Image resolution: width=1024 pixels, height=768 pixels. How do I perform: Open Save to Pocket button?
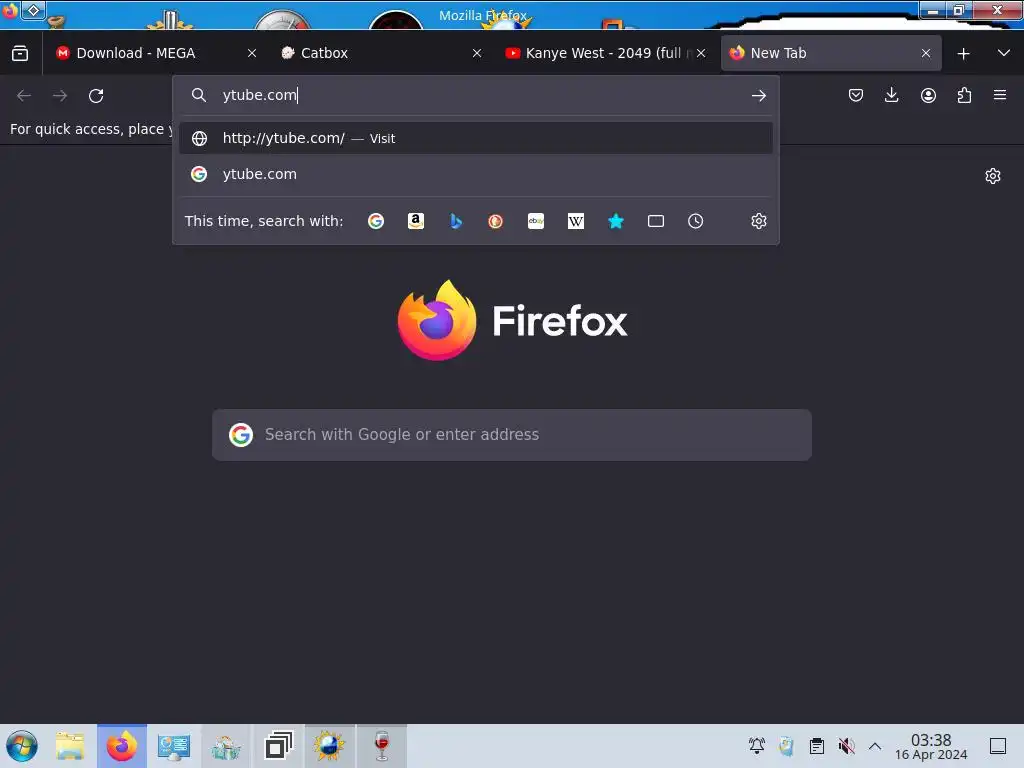[x=856, y=96]
